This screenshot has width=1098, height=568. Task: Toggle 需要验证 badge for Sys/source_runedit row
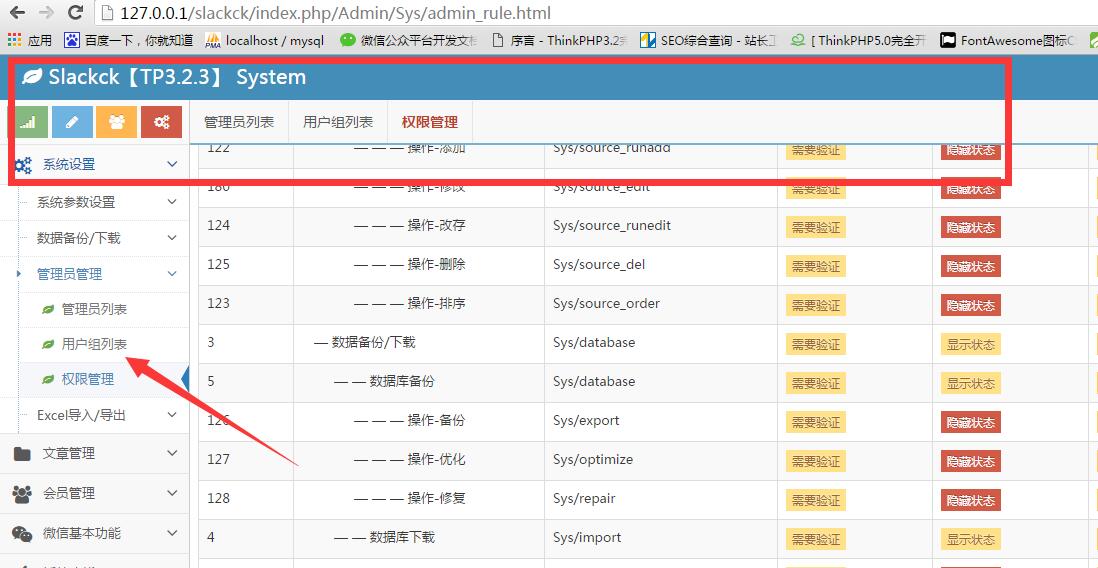tap(815, 227)
